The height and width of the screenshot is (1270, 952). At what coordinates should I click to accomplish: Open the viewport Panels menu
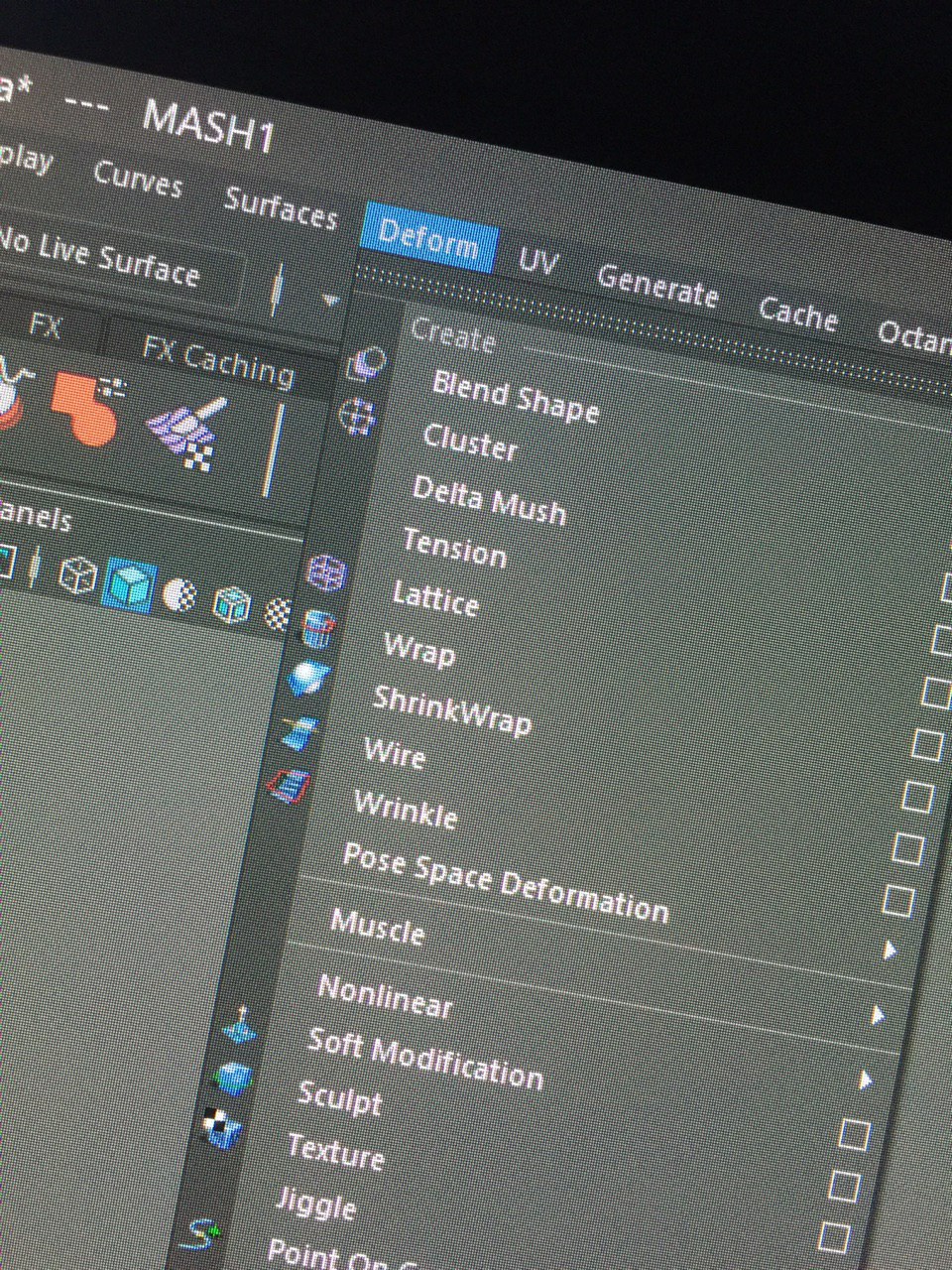(34, 515)
